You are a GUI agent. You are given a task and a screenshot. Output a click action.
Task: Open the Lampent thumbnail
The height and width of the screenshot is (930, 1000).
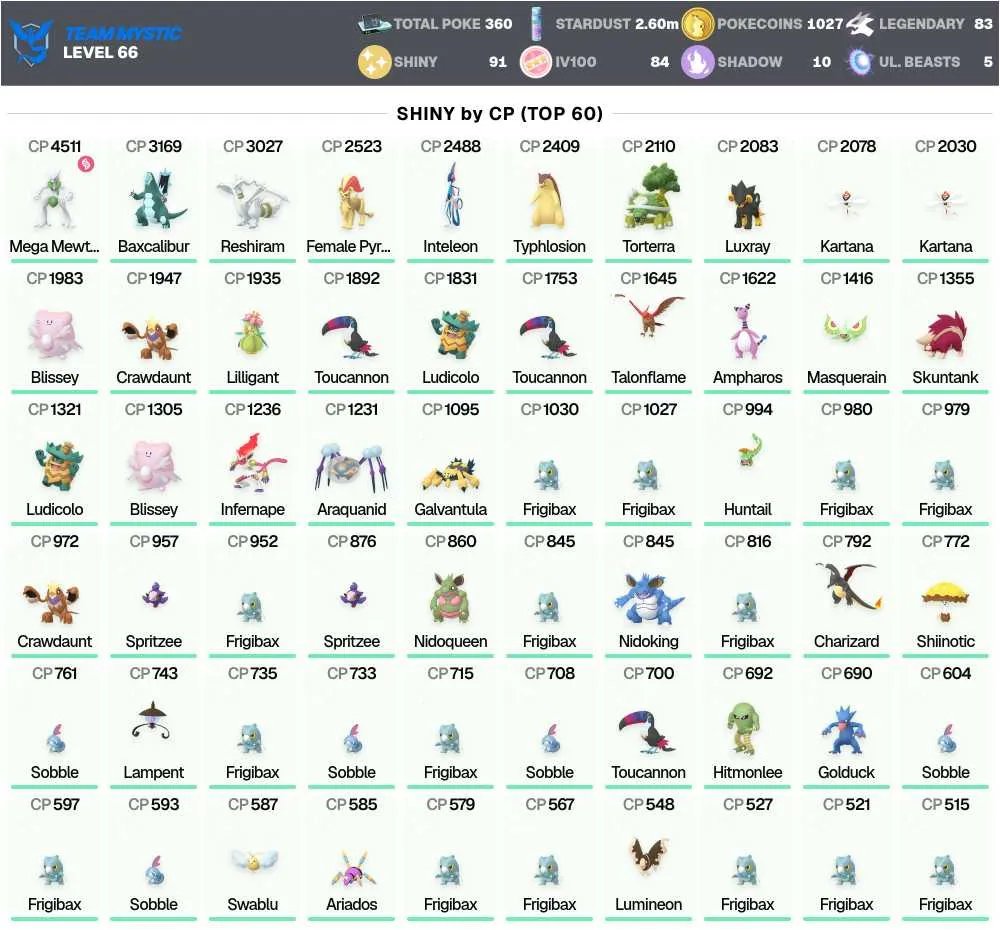[x=153, y=721]
